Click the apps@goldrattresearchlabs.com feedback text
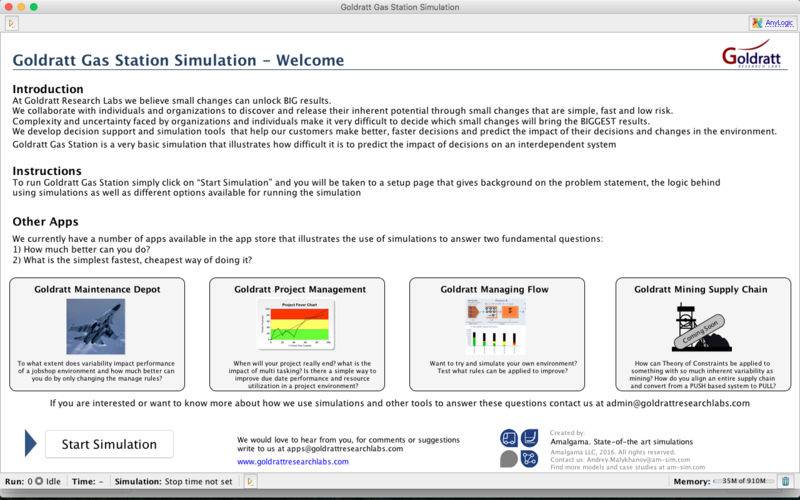Screen dimensions: 800x500 click(320, 449)
